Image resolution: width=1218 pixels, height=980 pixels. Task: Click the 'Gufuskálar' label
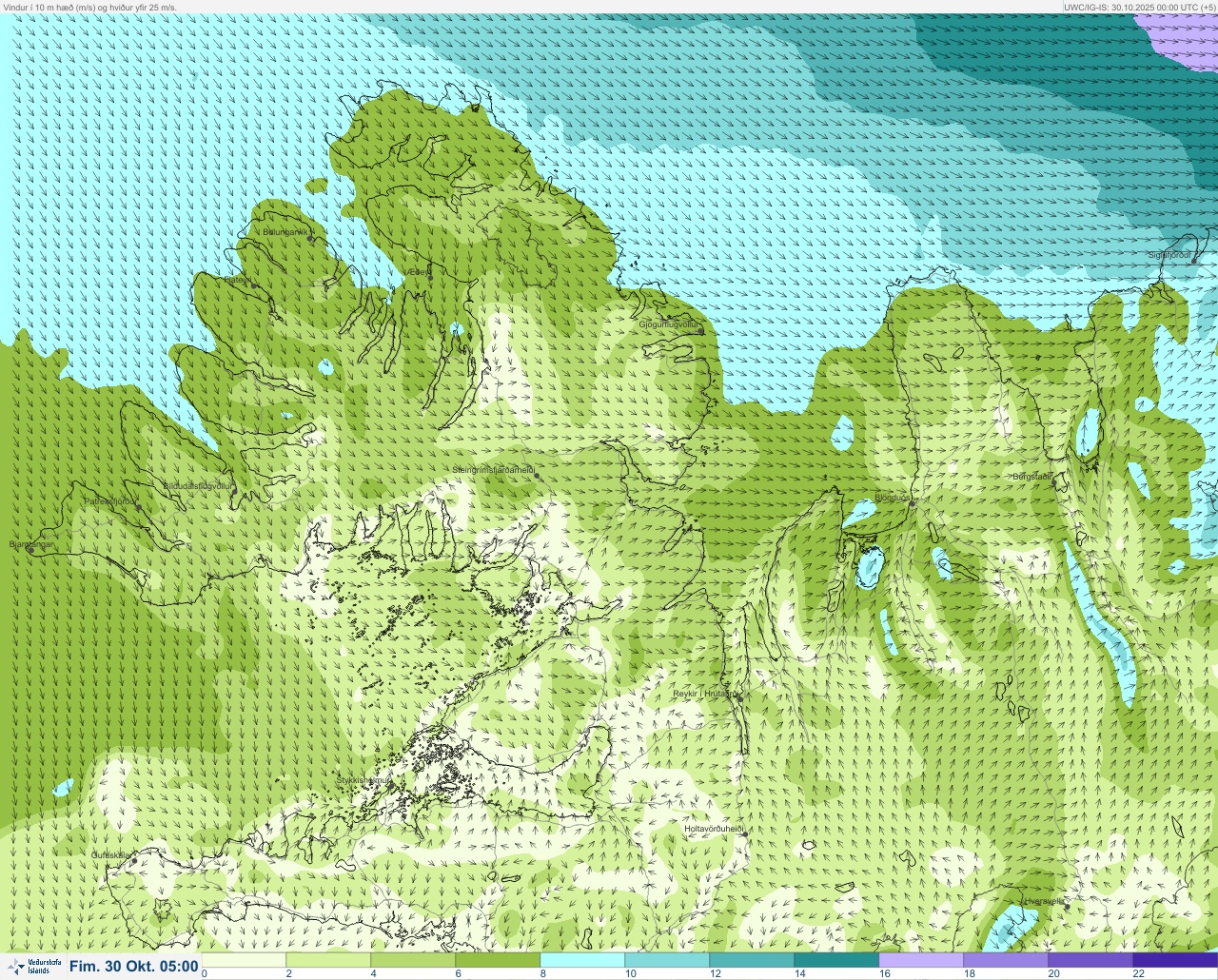coord(110,854)
